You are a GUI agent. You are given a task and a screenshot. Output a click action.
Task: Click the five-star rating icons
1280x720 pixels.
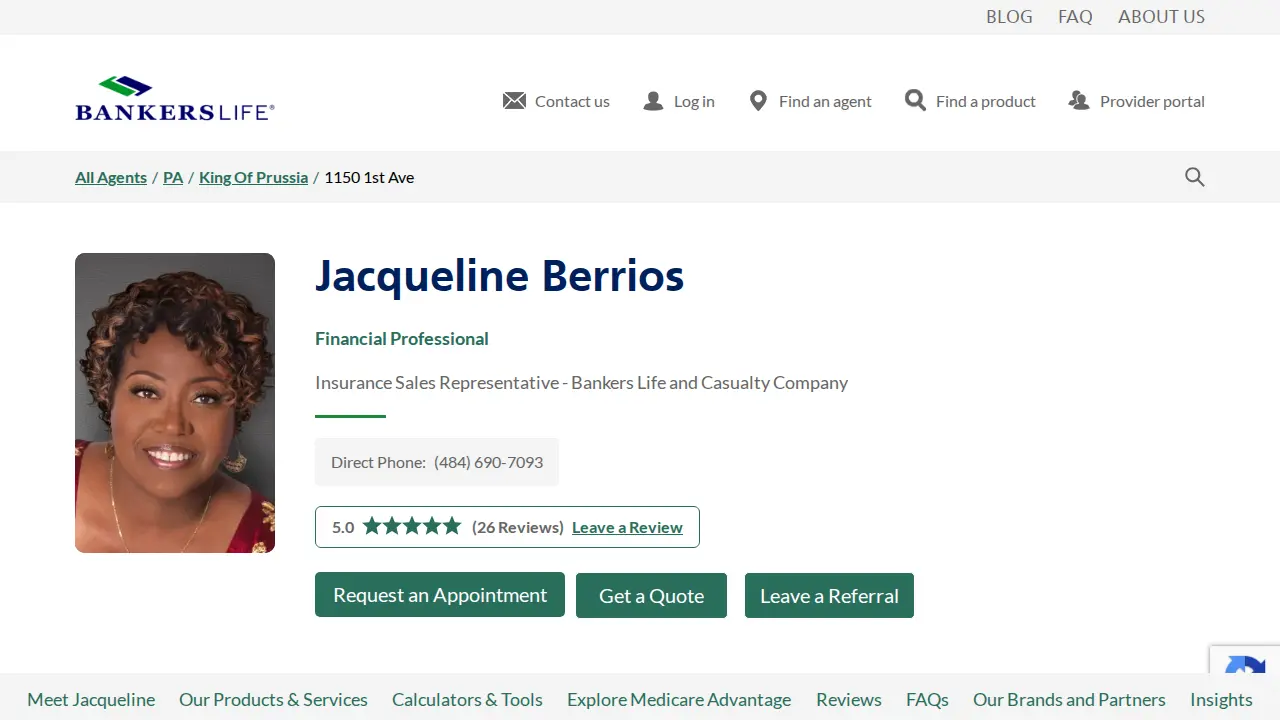pyautogui.click(x=412, y=526)
